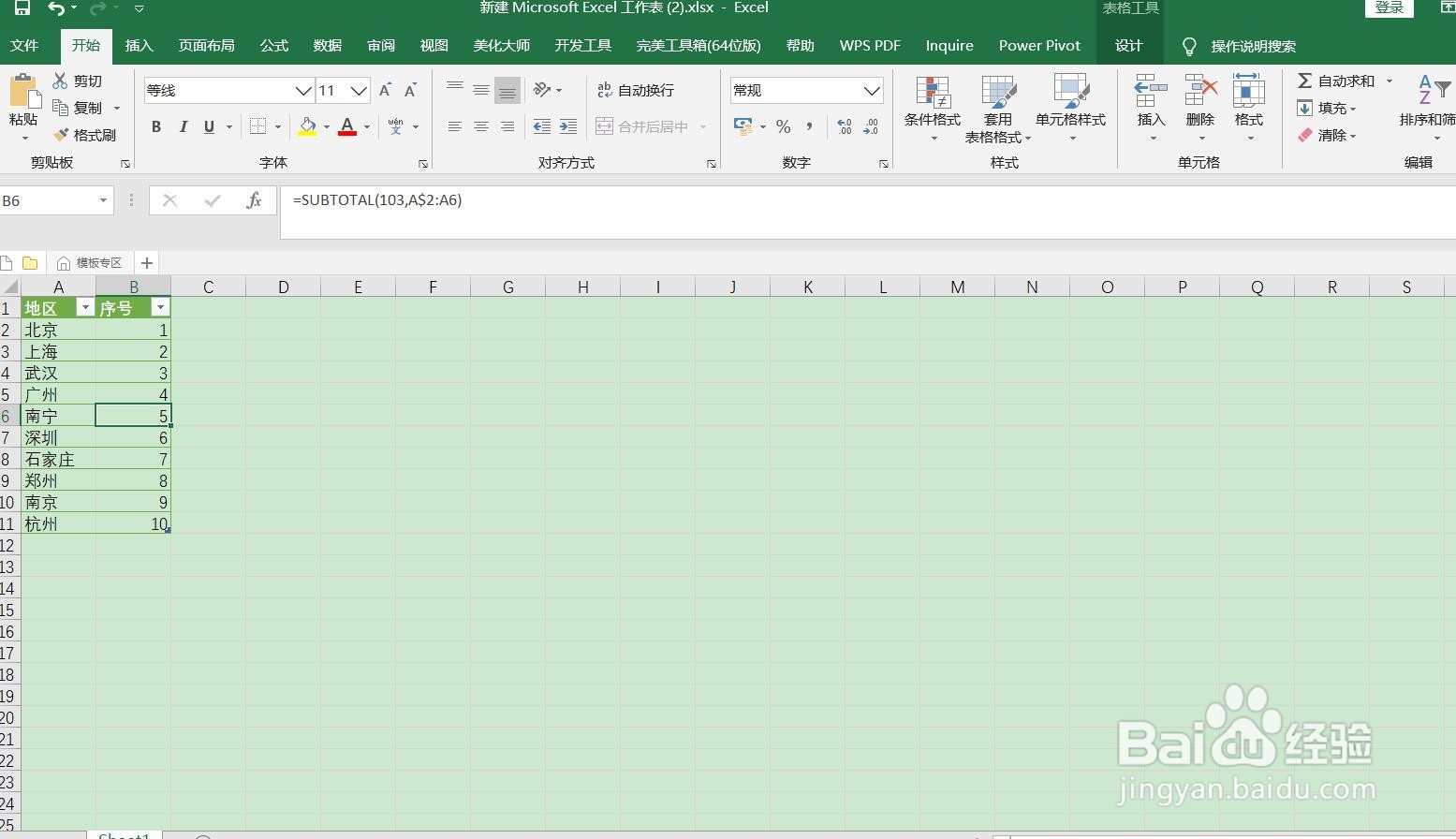Apply fill color with the paint bucket
This screenshot has height=839, width=1456.
tap(307, 126)
